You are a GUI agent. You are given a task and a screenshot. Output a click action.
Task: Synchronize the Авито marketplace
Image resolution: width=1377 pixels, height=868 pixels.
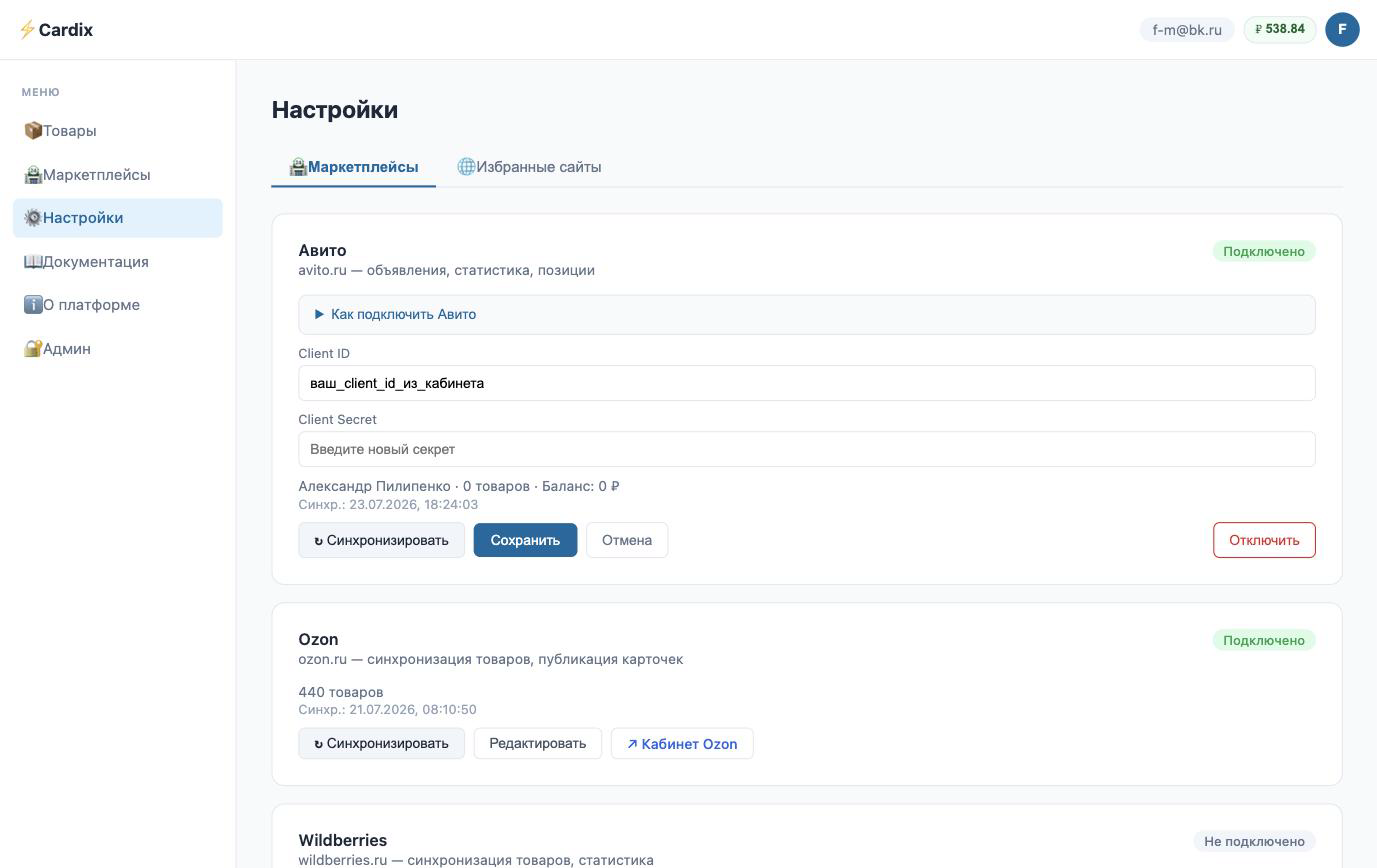(x=381, y=540)
